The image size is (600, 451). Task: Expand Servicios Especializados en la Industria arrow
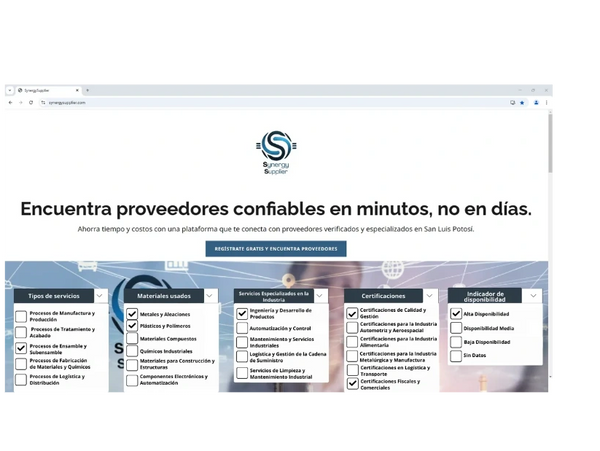[320, 296]
